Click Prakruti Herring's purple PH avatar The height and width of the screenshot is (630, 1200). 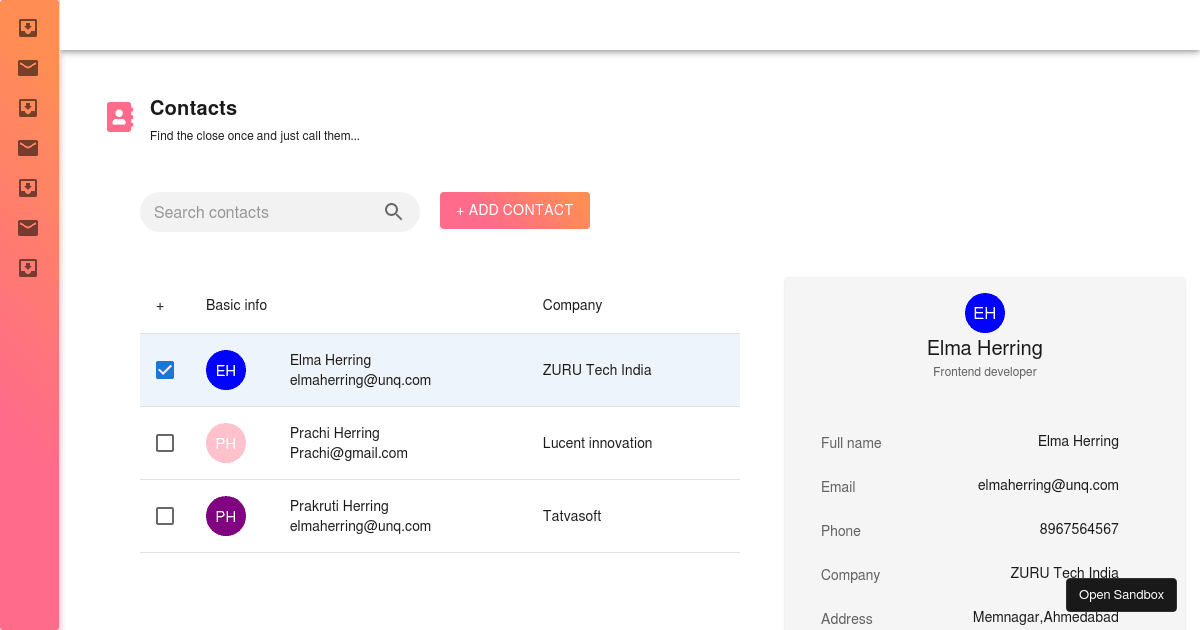pos(225,516)
